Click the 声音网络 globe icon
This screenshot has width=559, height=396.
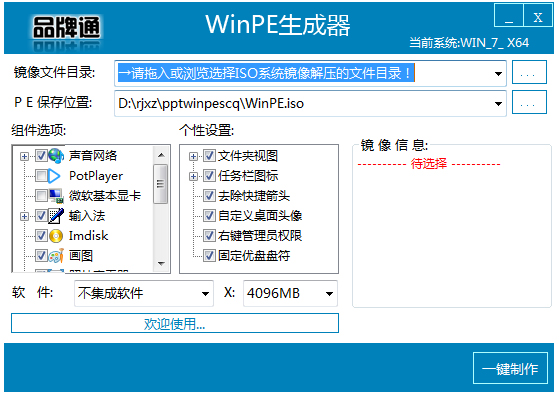56,156
